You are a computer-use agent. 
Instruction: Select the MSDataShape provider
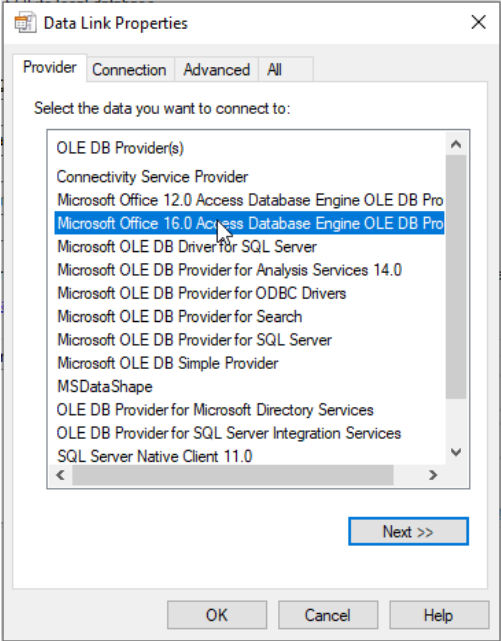[105, 387]
